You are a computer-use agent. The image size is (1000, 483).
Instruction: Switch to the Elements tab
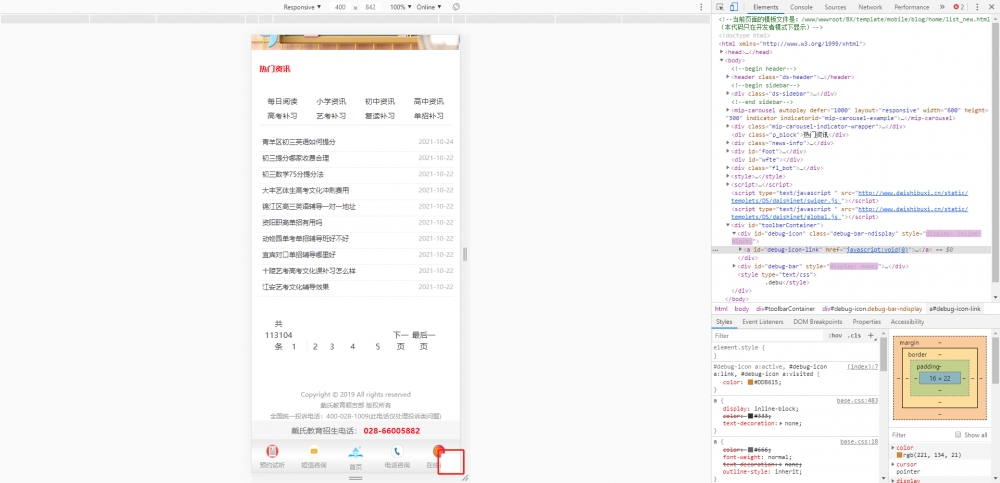coord(765,7)
